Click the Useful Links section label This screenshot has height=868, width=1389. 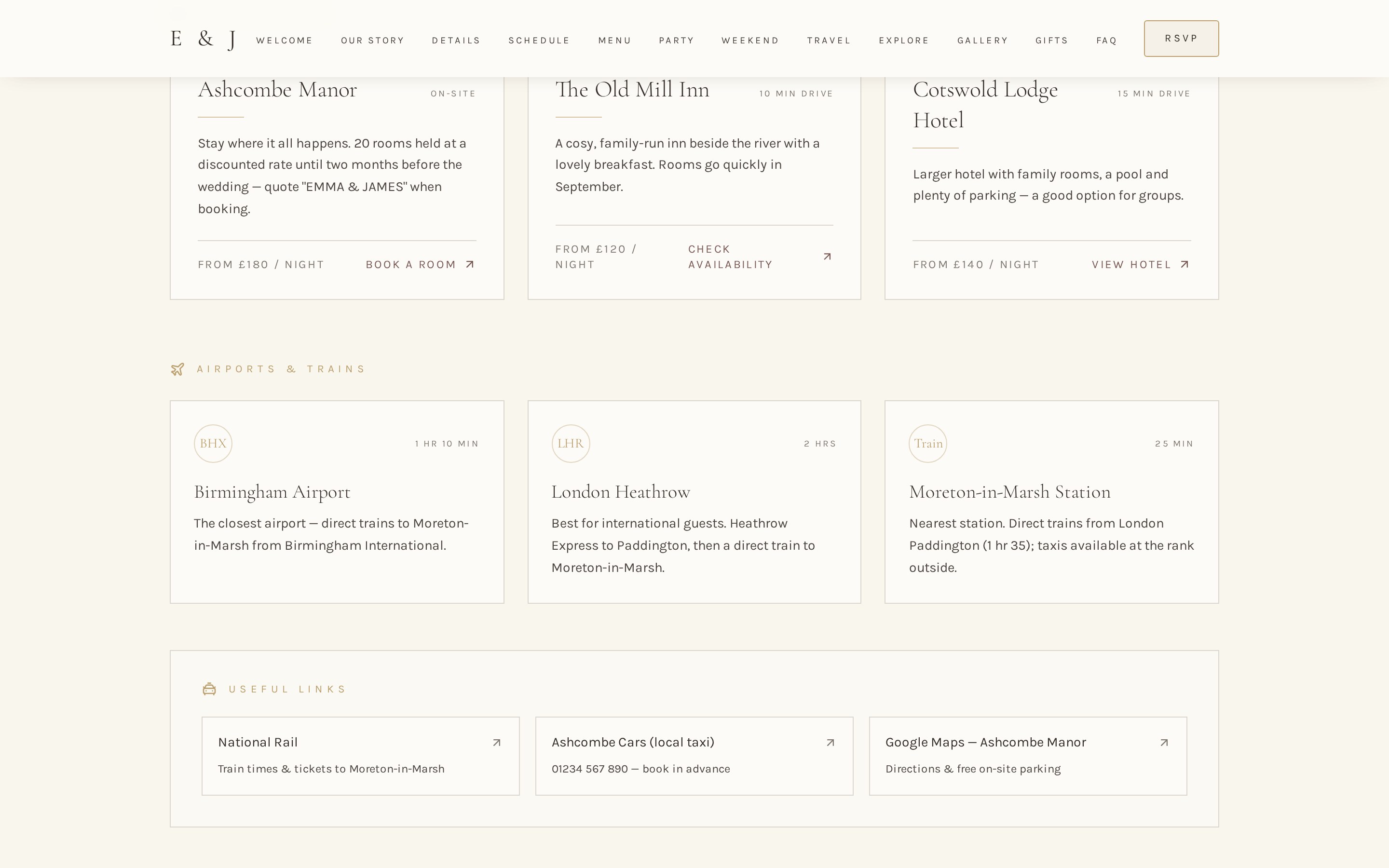[287, 689]
